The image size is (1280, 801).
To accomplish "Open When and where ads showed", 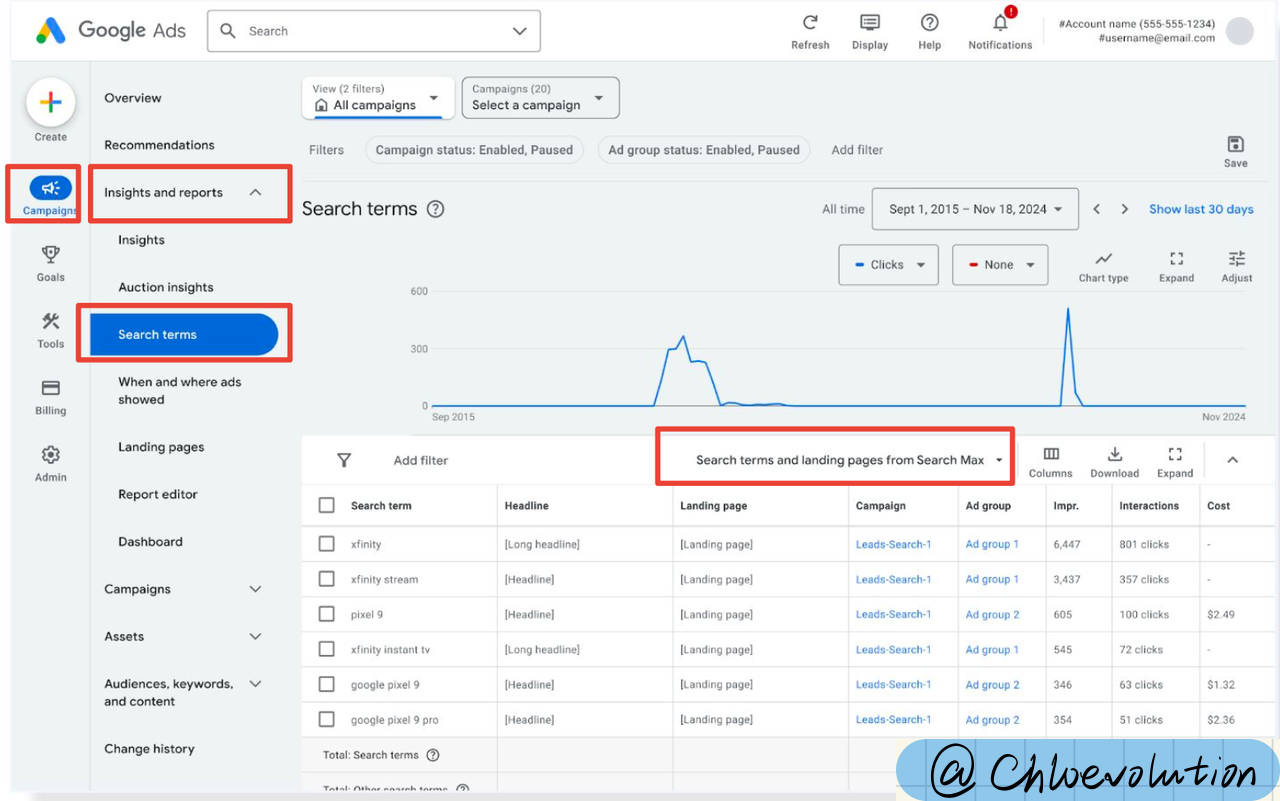I will [180, 391].
